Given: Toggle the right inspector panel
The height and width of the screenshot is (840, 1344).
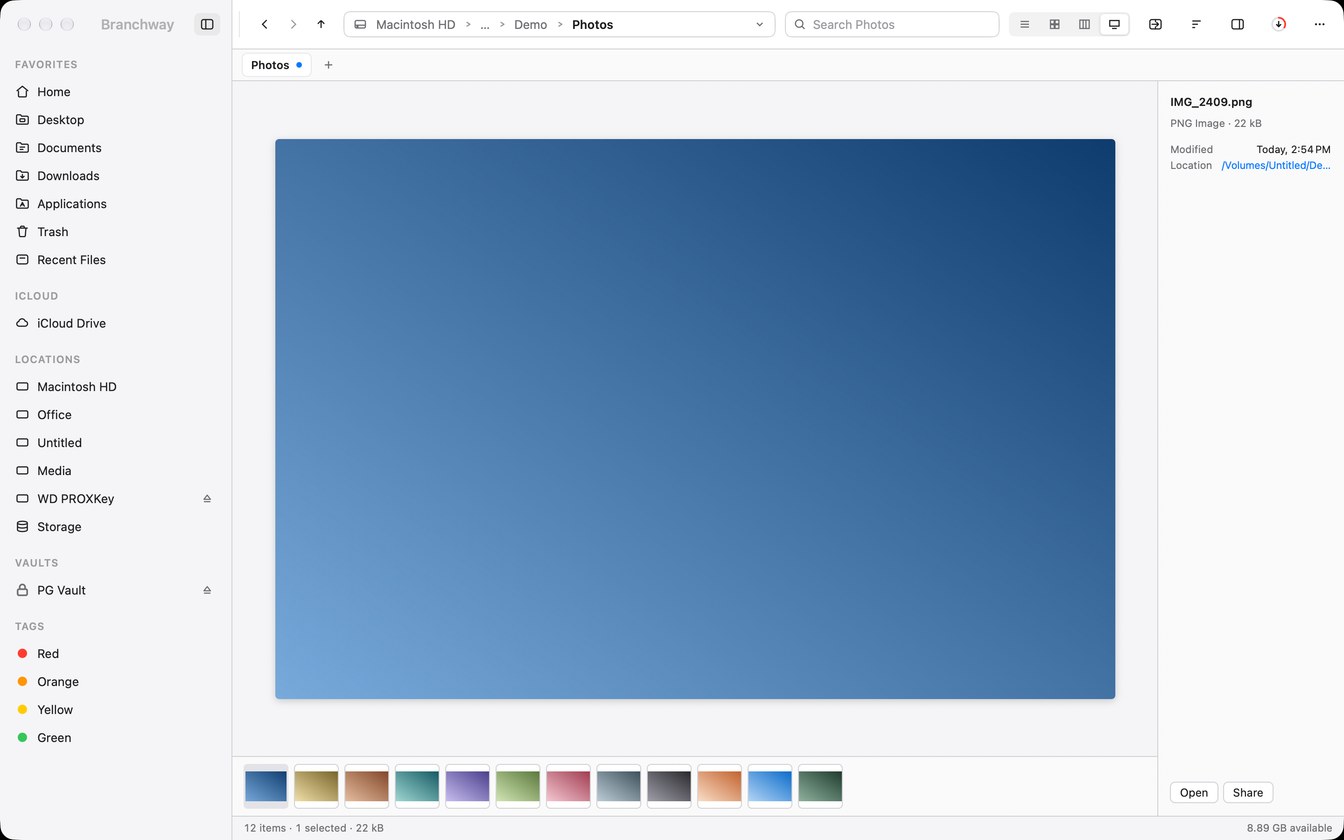Looking at the screenshot, I should [1237, 24].
